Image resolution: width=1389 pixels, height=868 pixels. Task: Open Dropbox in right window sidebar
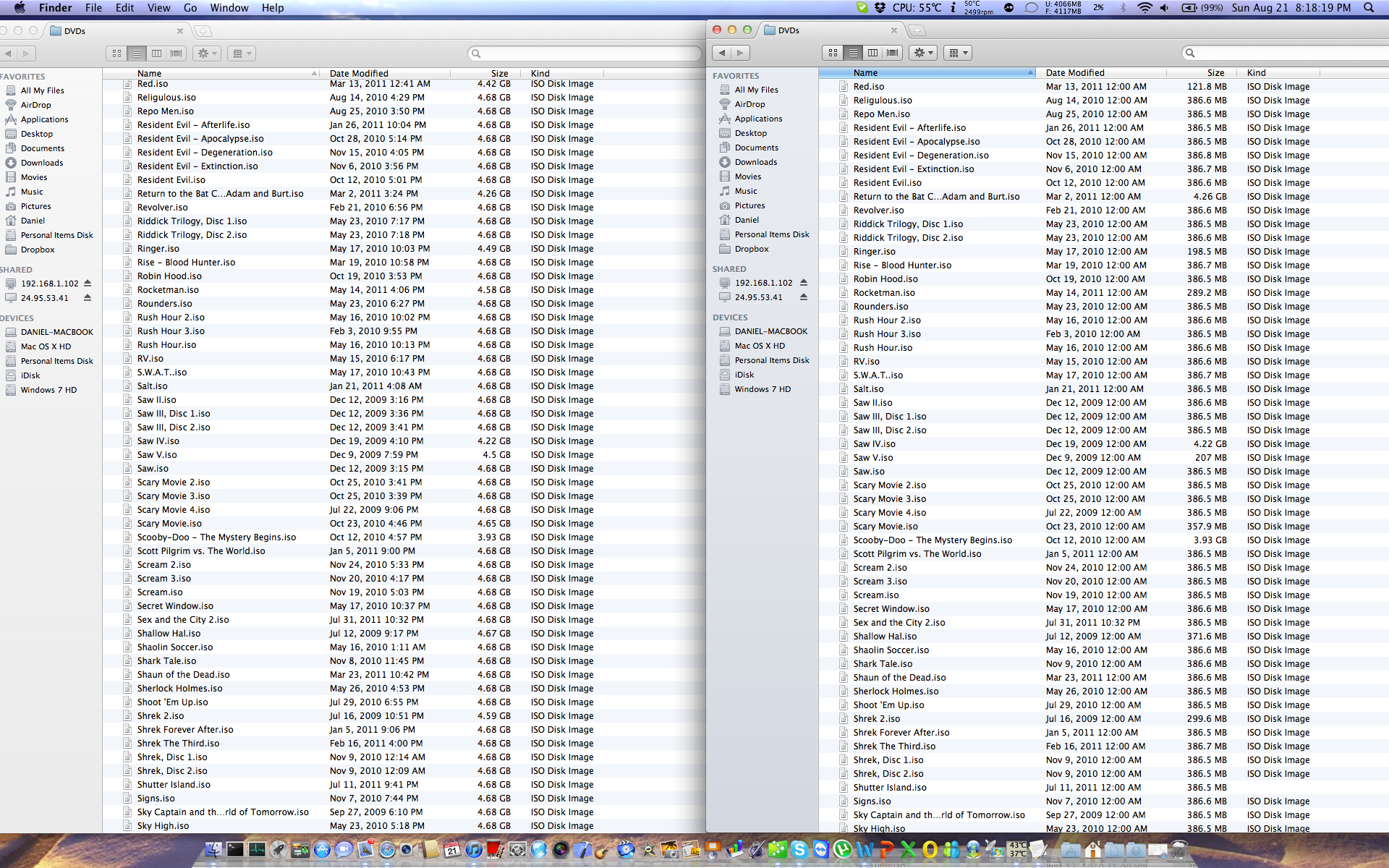pos(751,249)
